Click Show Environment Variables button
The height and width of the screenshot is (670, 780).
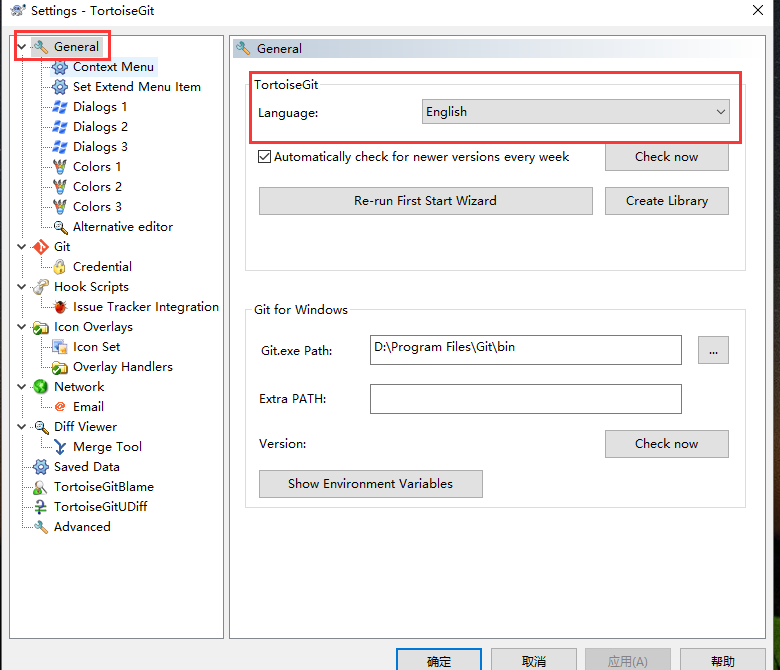371,483
